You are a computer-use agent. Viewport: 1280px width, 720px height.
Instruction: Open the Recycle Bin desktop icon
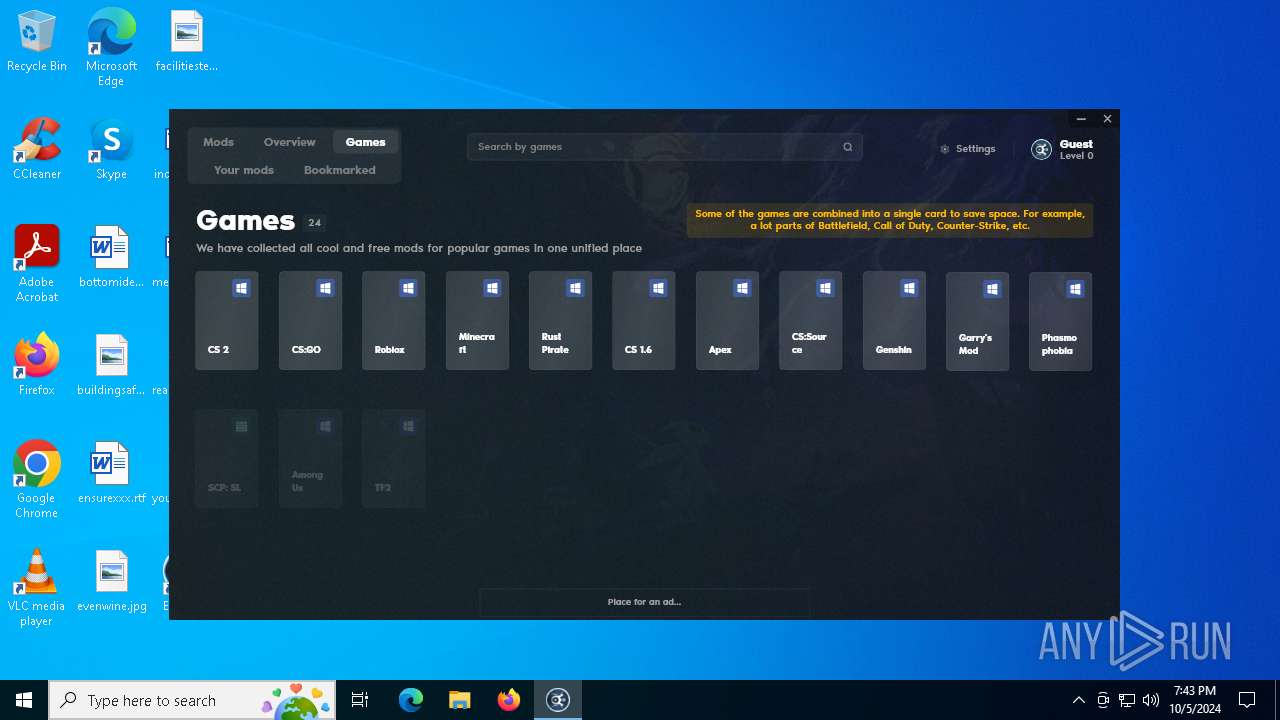[x=37, y=42]
